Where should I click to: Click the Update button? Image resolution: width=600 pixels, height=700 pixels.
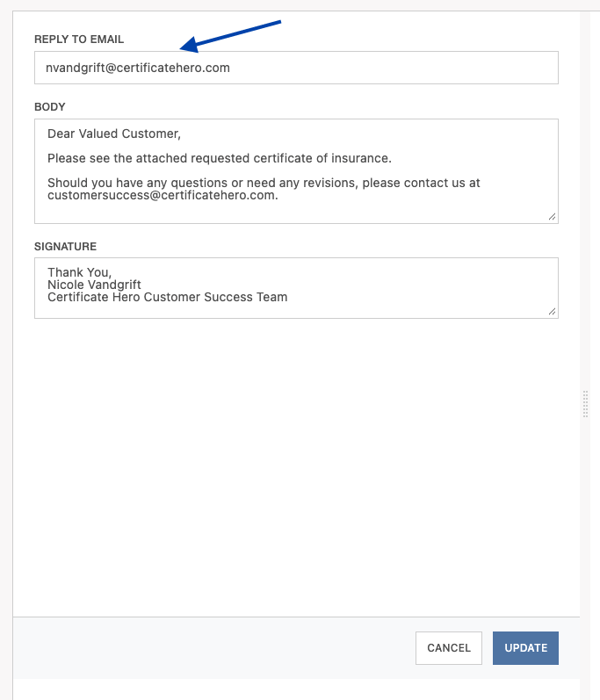pos(525,648)
